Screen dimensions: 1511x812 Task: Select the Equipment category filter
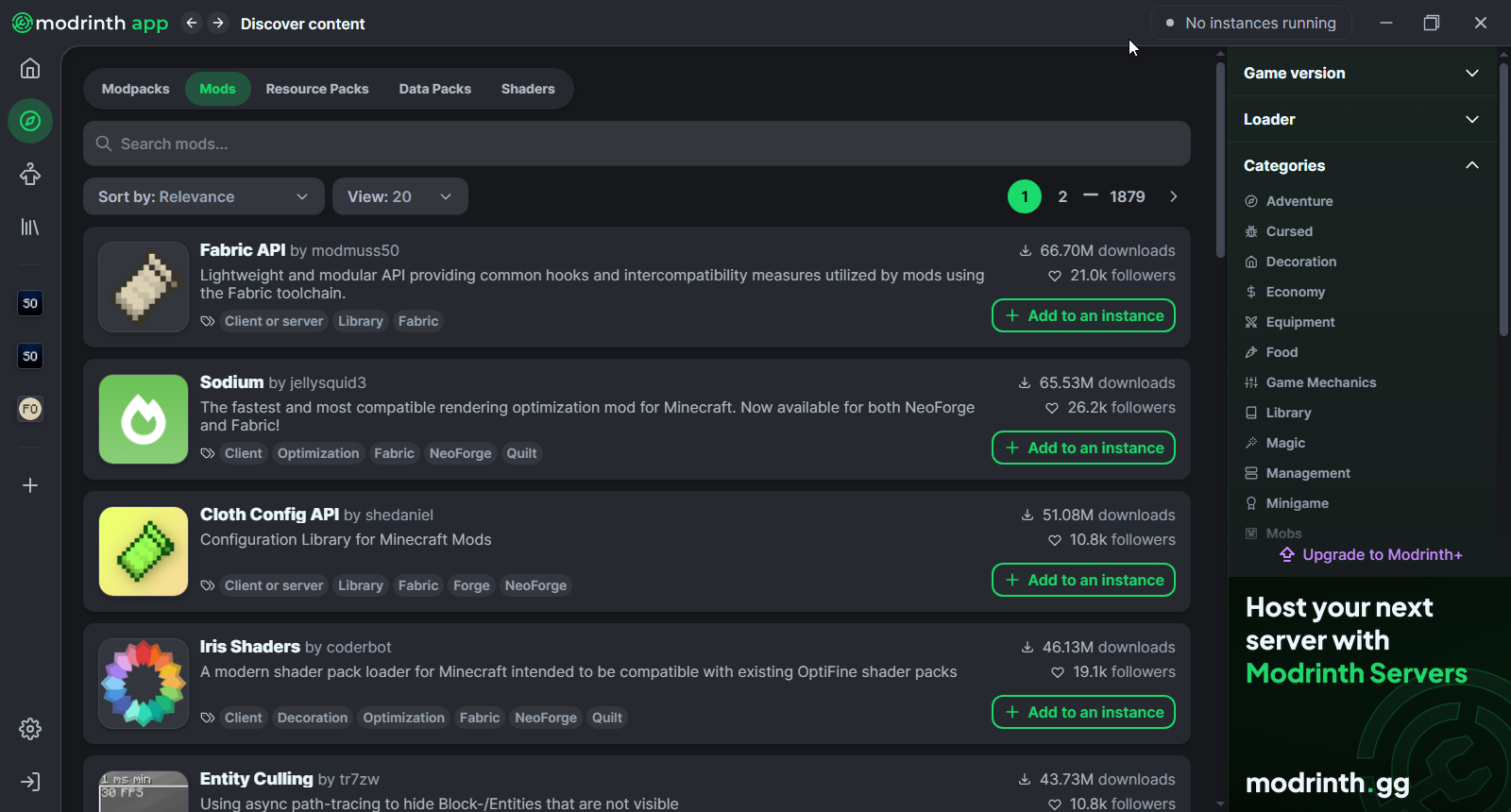coord(1289,322)
